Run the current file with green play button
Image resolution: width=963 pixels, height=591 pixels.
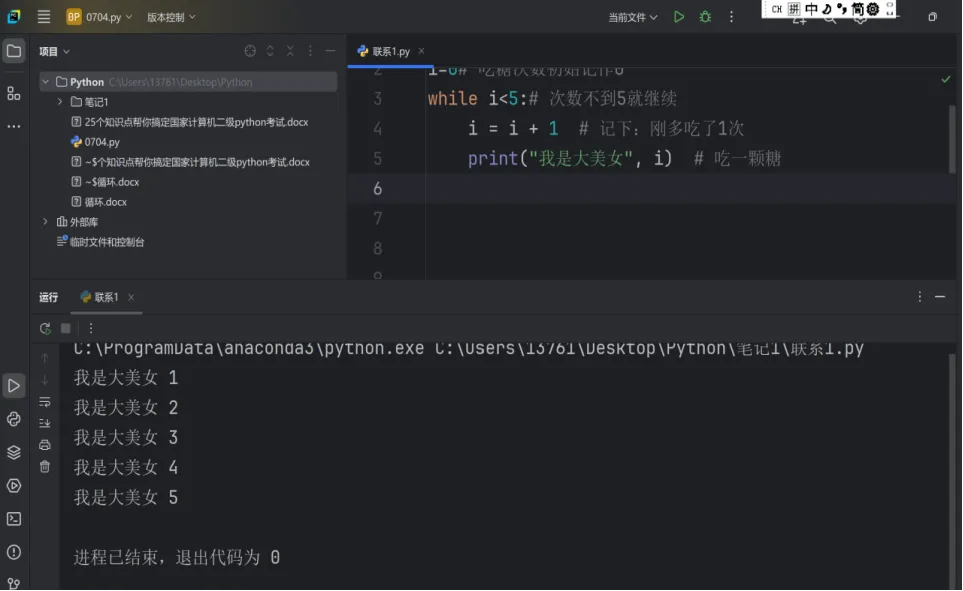679,17
